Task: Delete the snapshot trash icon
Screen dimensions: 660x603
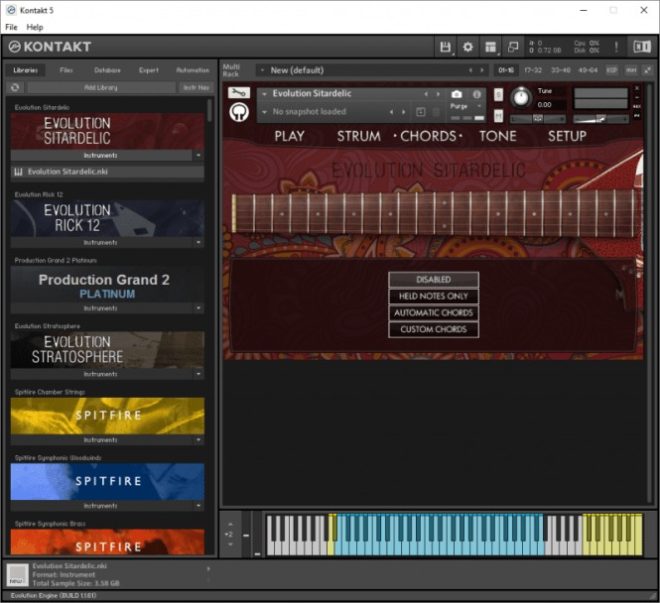Action: [x=436, y=112]
